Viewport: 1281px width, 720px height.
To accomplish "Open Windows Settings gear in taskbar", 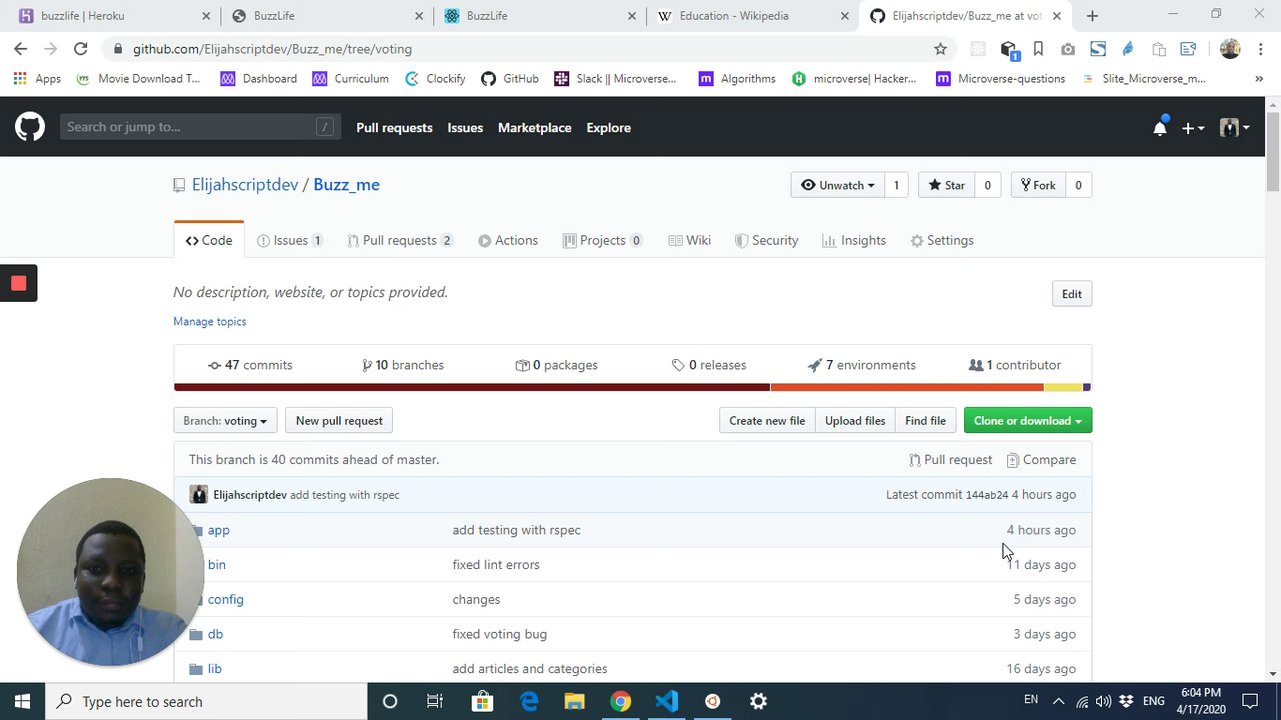I will [759, 701].
